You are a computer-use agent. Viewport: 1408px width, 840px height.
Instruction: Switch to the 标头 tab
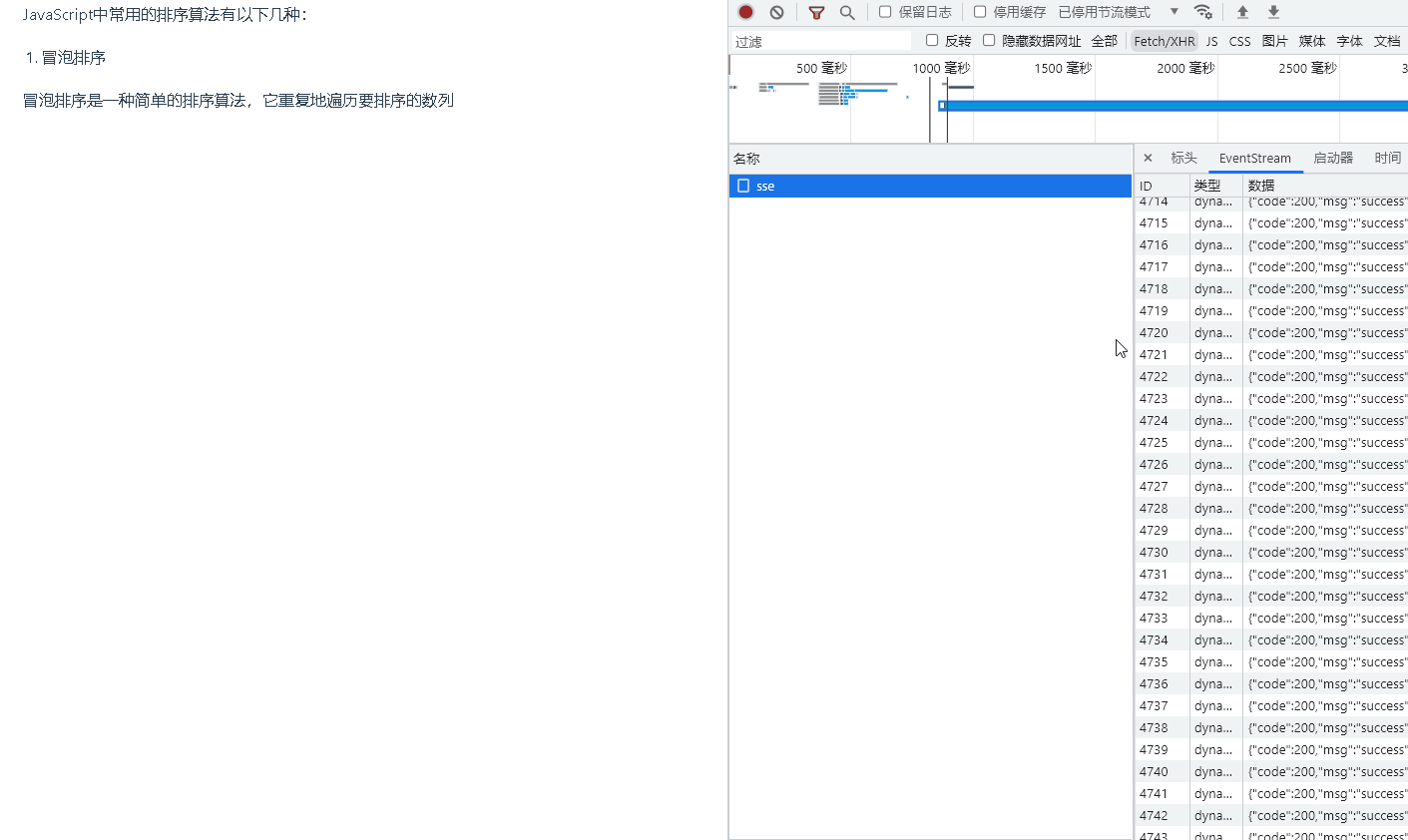[1183, 158]
